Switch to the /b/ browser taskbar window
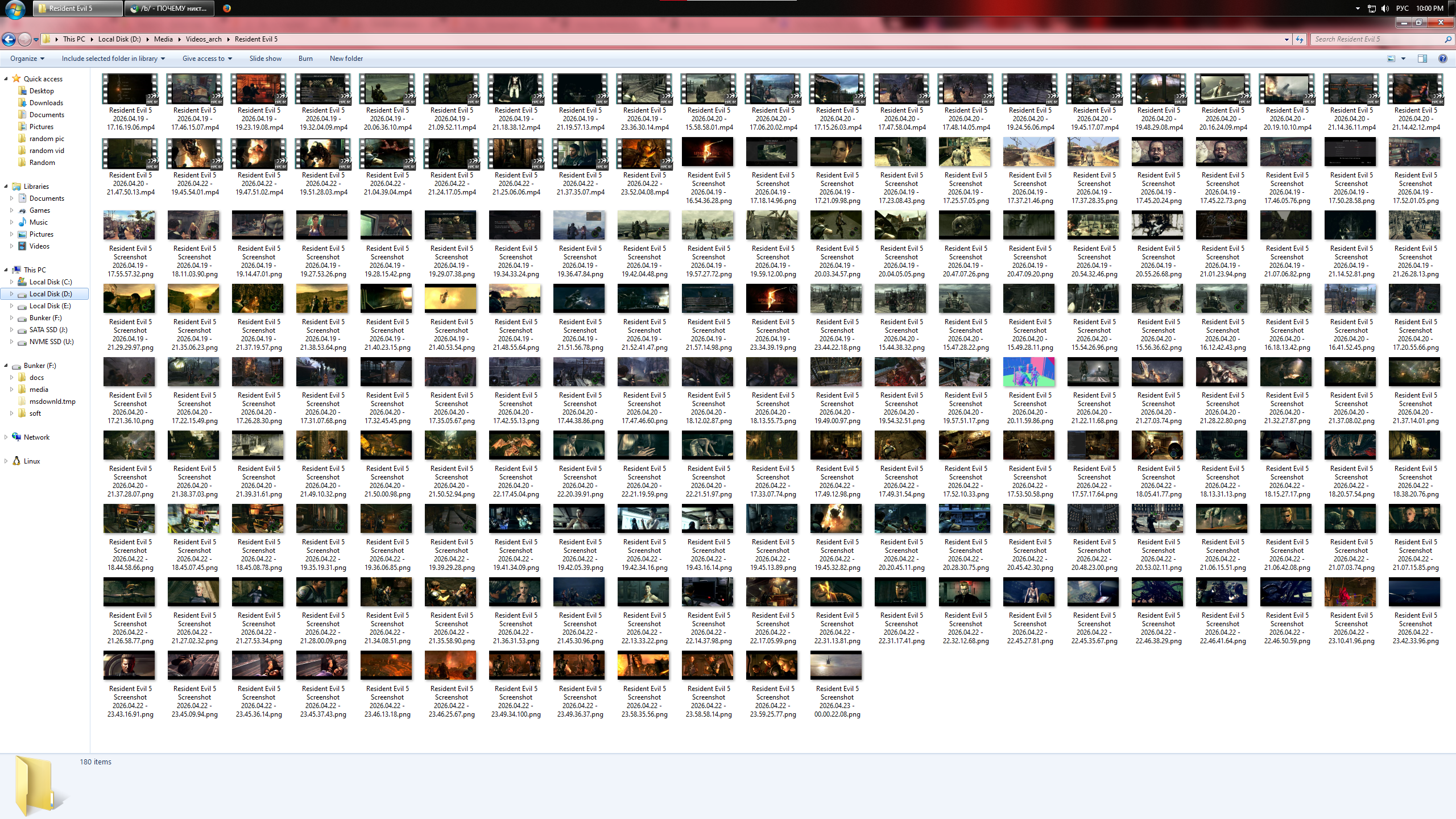Image resolution: width=1456 pixels, height=819 pixels. tap(169, 9)
